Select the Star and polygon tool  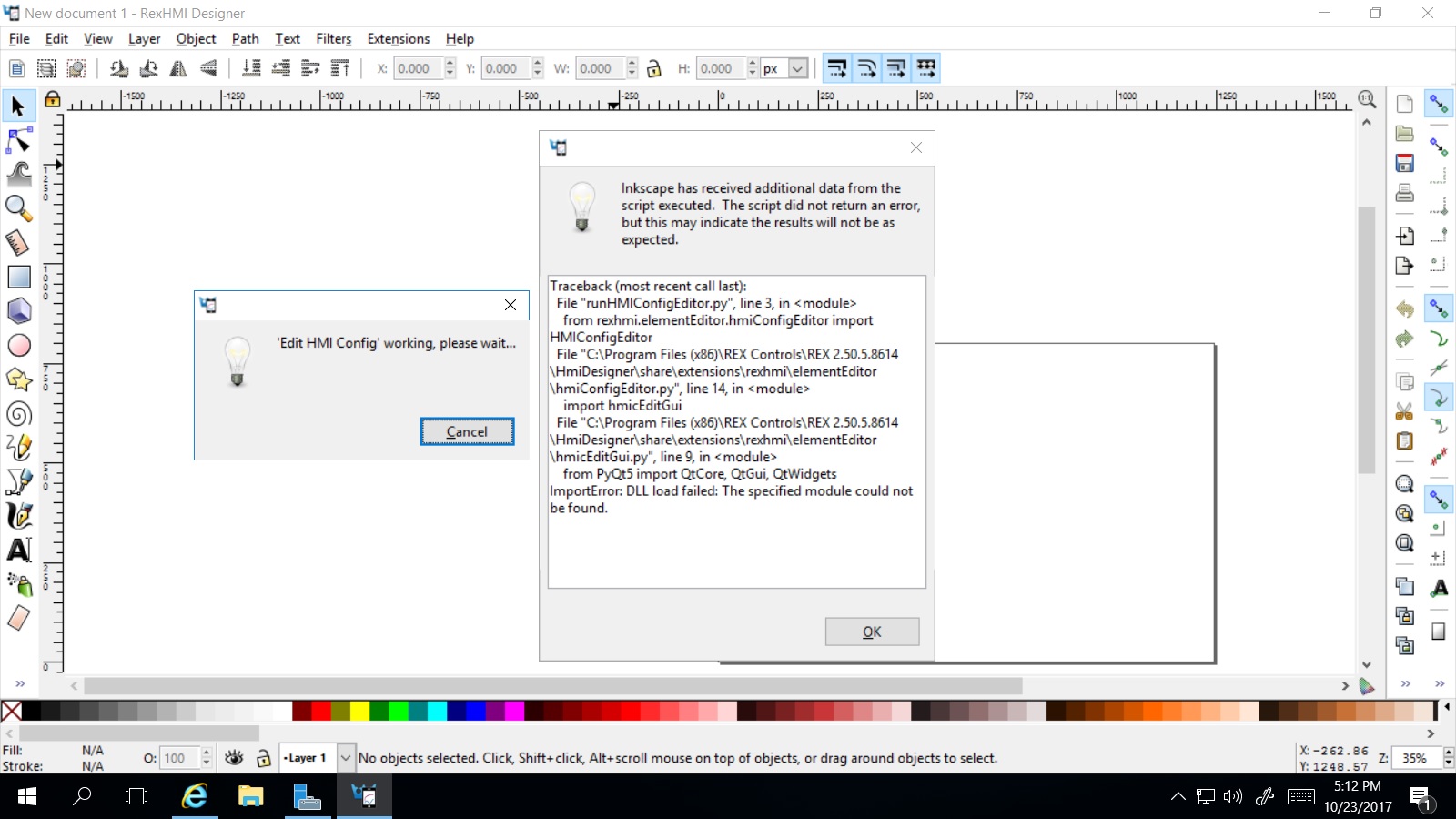18,379
